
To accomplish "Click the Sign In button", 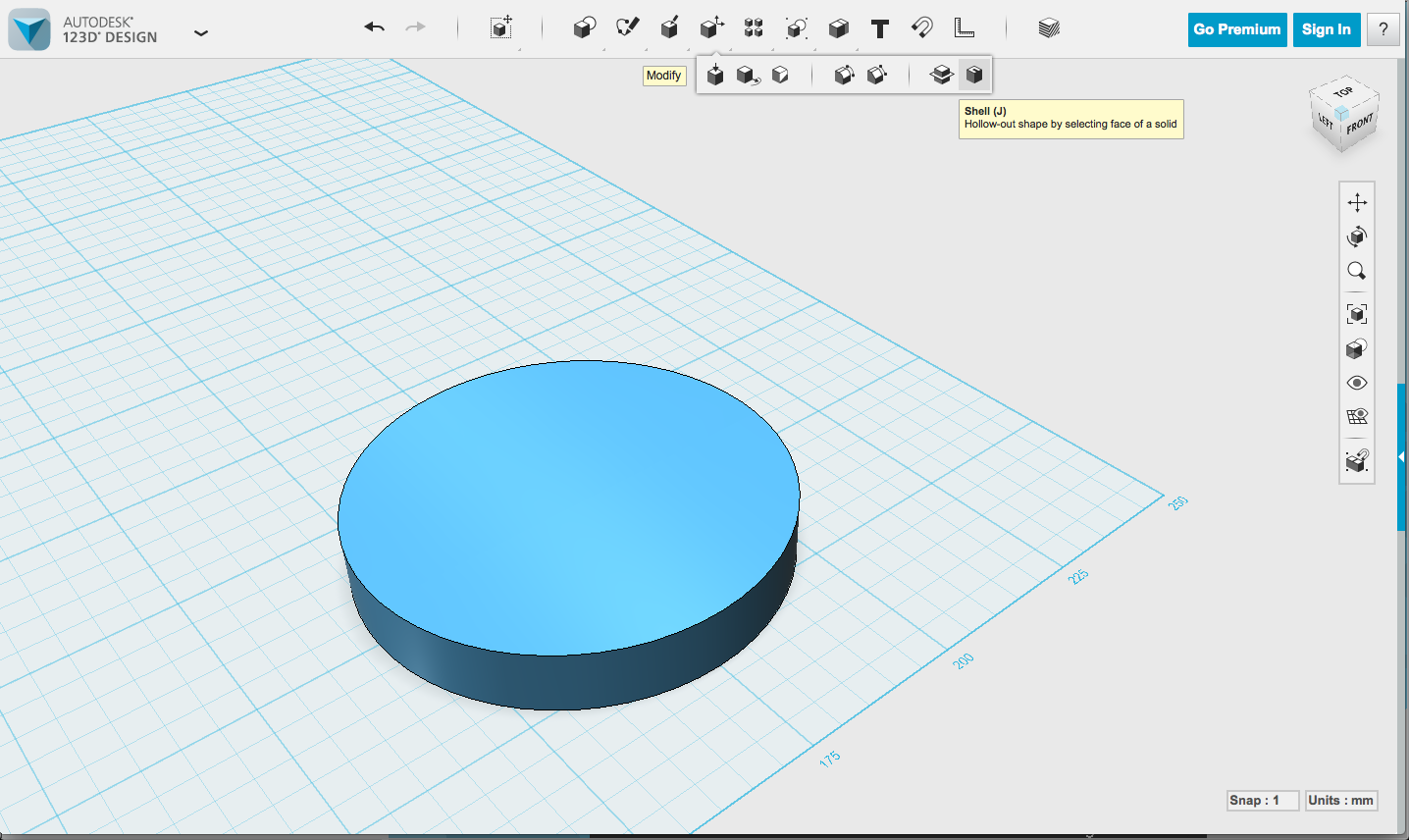I will pyautogui.click(x=1327, y=29).
